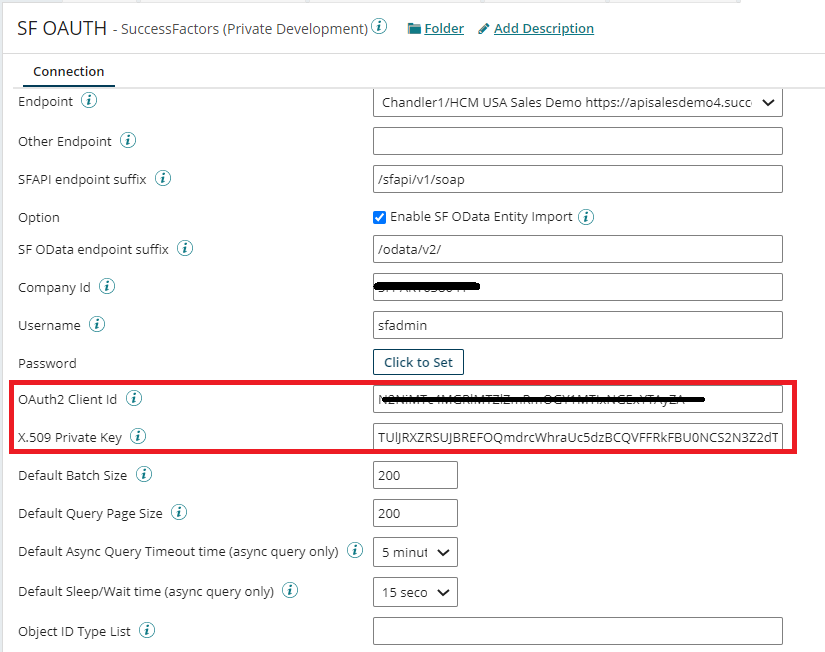Screen dimensions: 825x652
Task: Show info for Other Endpoint
Action: pyautogui.click(x=128, y=141)
